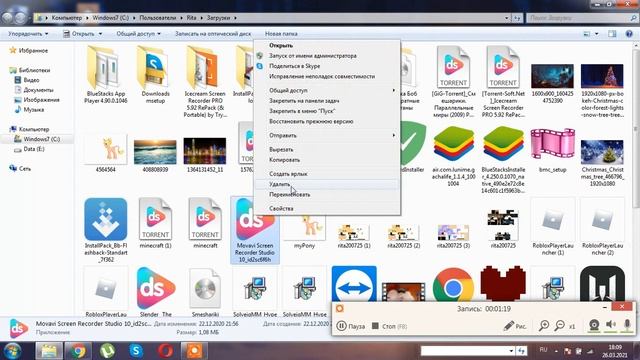The height and width of the screenshot is (360, 640).
Task: Choose Исправление неполадок совместимости
Action: (322, 76)
